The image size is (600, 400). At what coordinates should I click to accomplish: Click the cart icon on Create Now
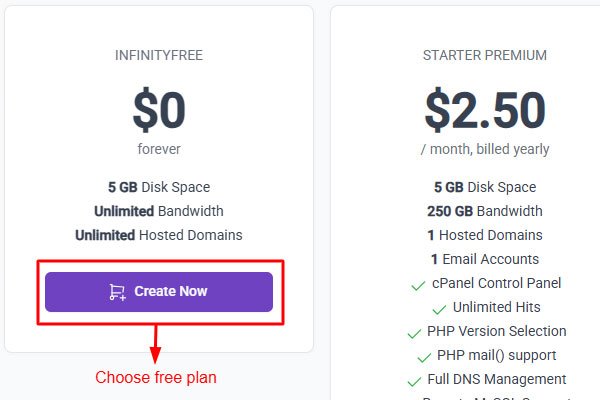coord(118,292)
